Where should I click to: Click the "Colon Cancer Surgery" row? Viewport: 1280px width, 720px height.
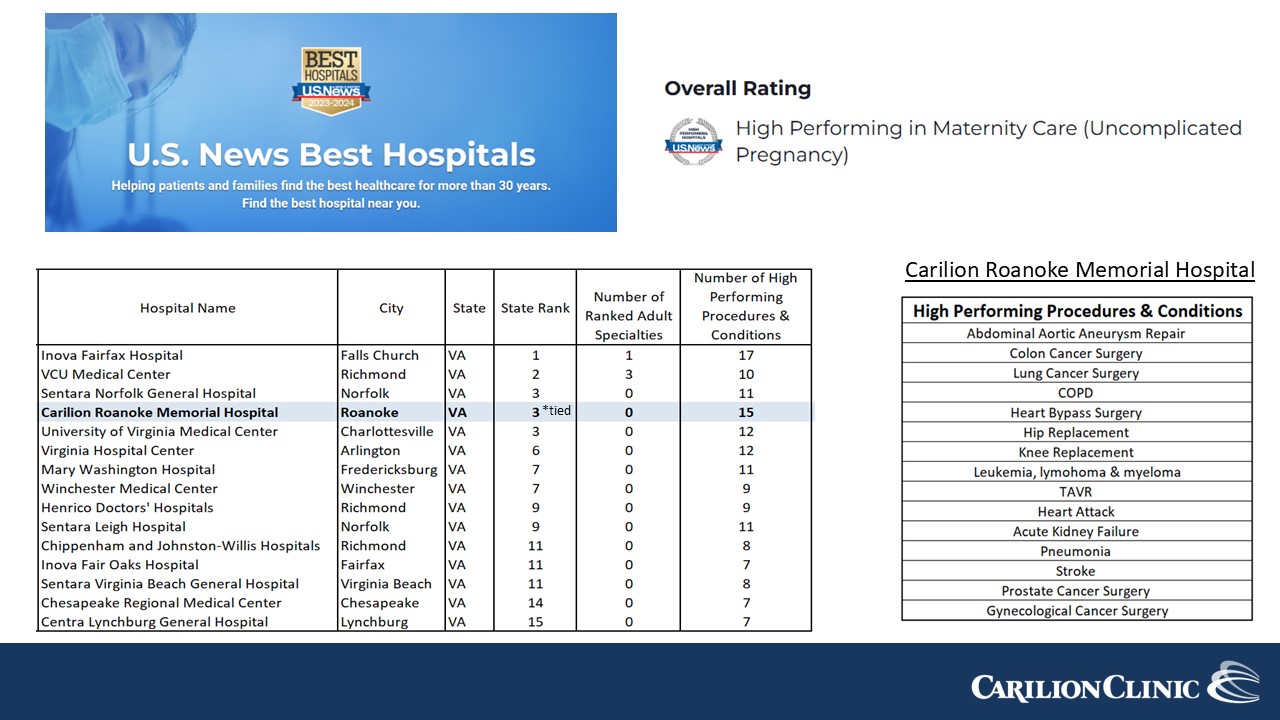click(x=1077, y=353)
